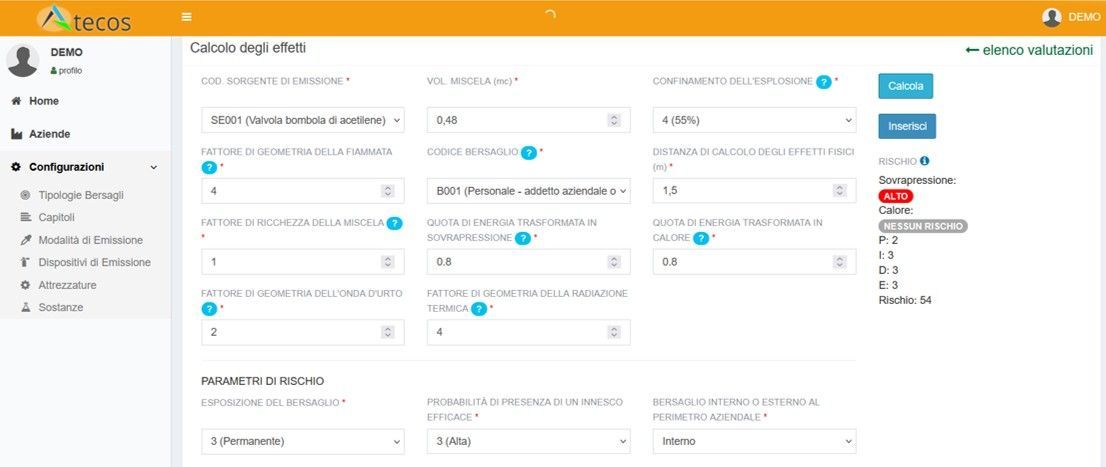Collapse the Configurazioni menu chevron
Image resolution: width=1106 pixels, height=467 pixels.
[154, 168]
